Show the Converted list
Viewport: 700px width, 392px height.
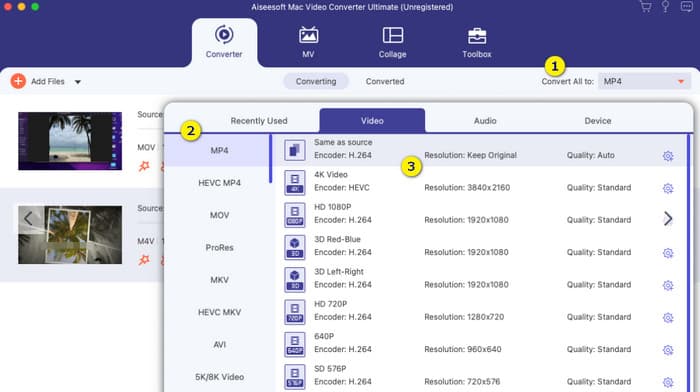(385, 81)
